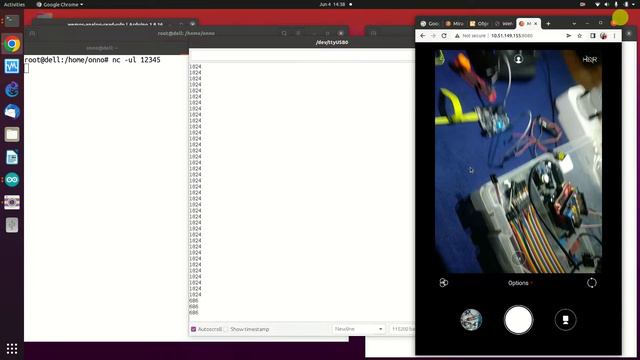Go back in the Chrome browser

423,36
